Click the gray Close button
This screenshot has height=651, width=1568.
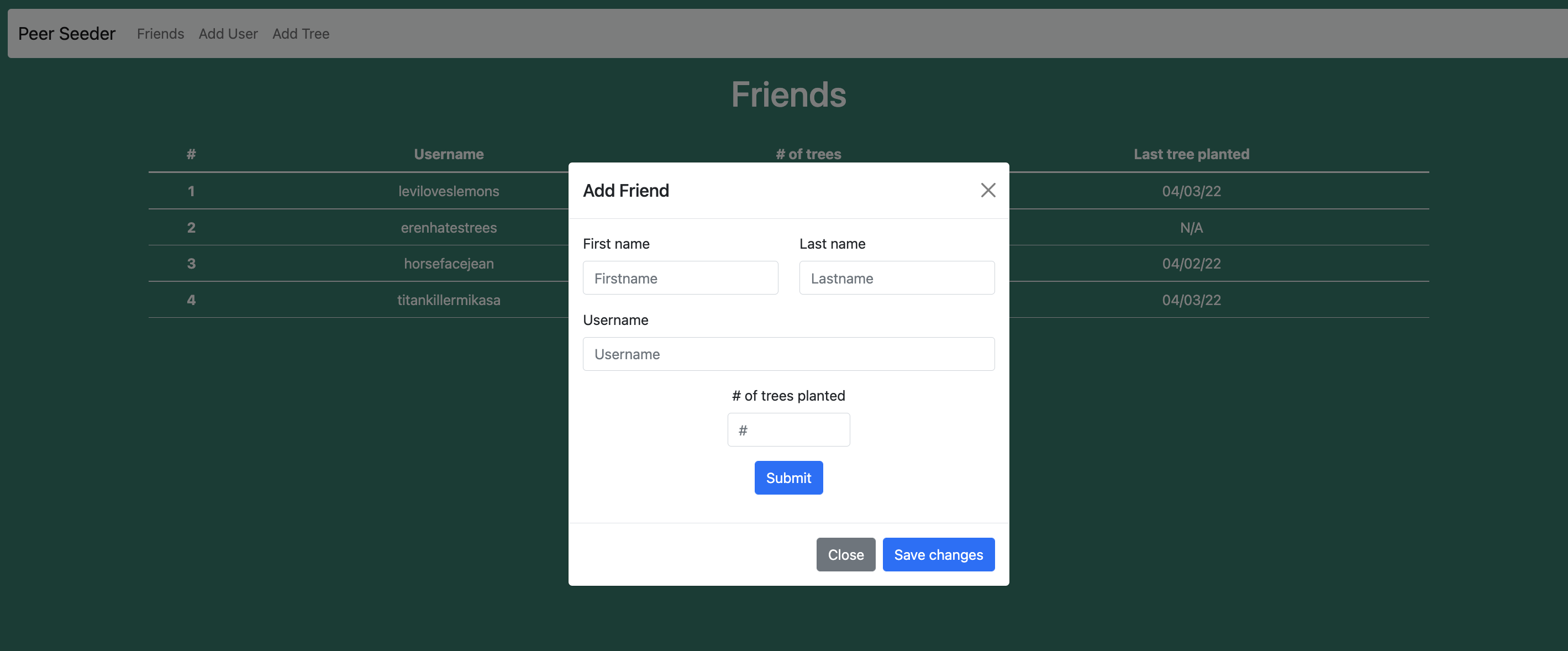845,555
